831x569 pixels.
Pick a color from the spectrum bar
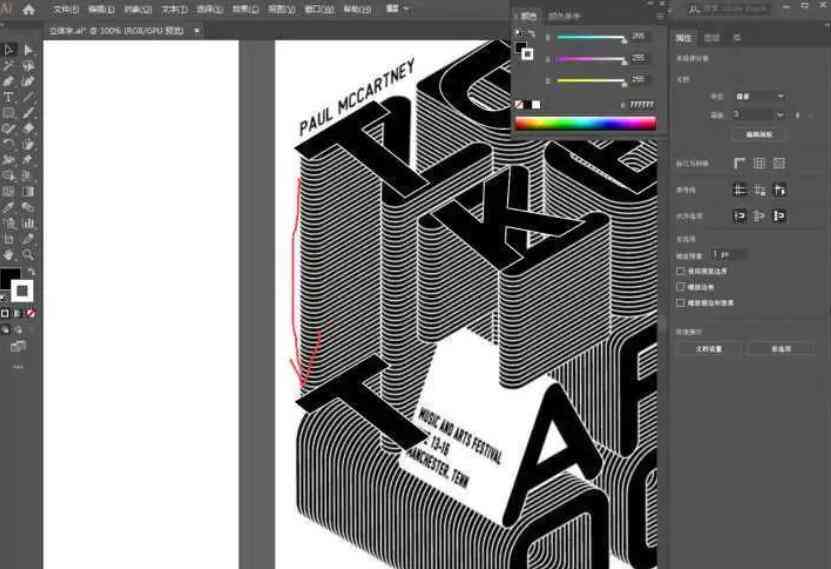(586, 123)
